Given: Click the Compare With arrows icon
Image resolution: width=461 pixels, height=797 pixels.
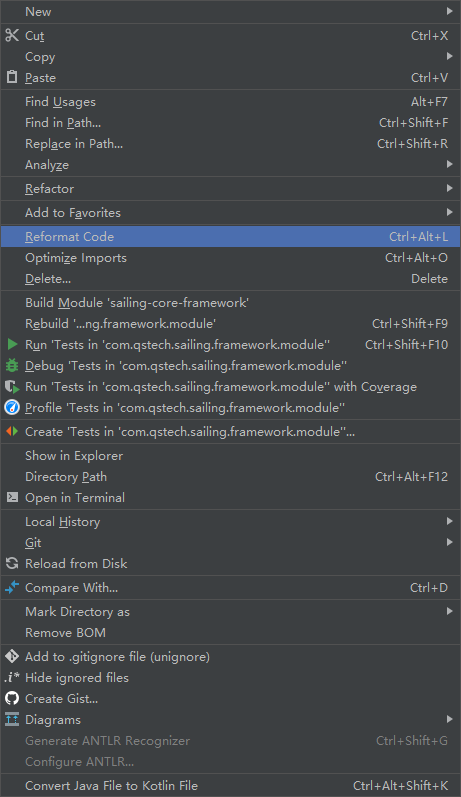Looking at the screenshot, I should click(12, 587).
